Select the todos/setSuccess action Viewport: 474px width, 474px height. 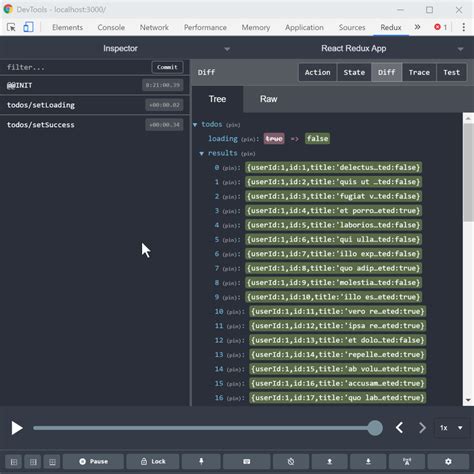(x=95, y=125)
